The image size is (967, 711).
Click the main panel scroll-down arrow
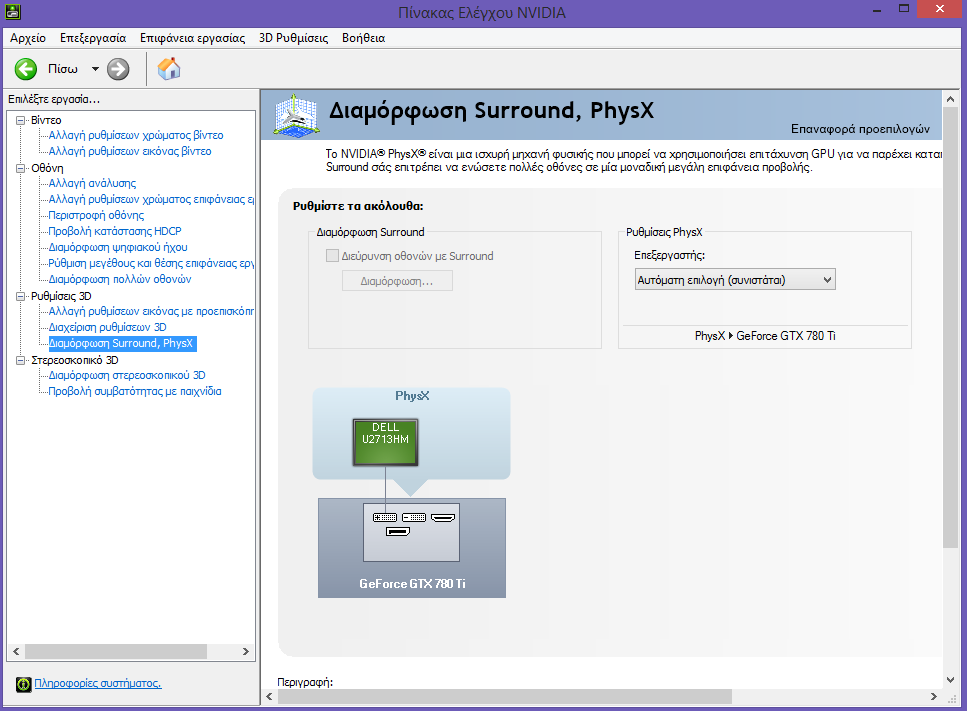point(950,680)
